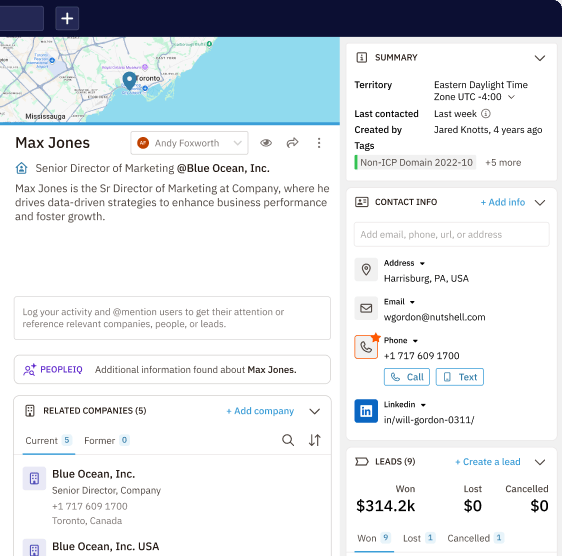Open the Blue Ocean, Inc. company link

(223, 168)
